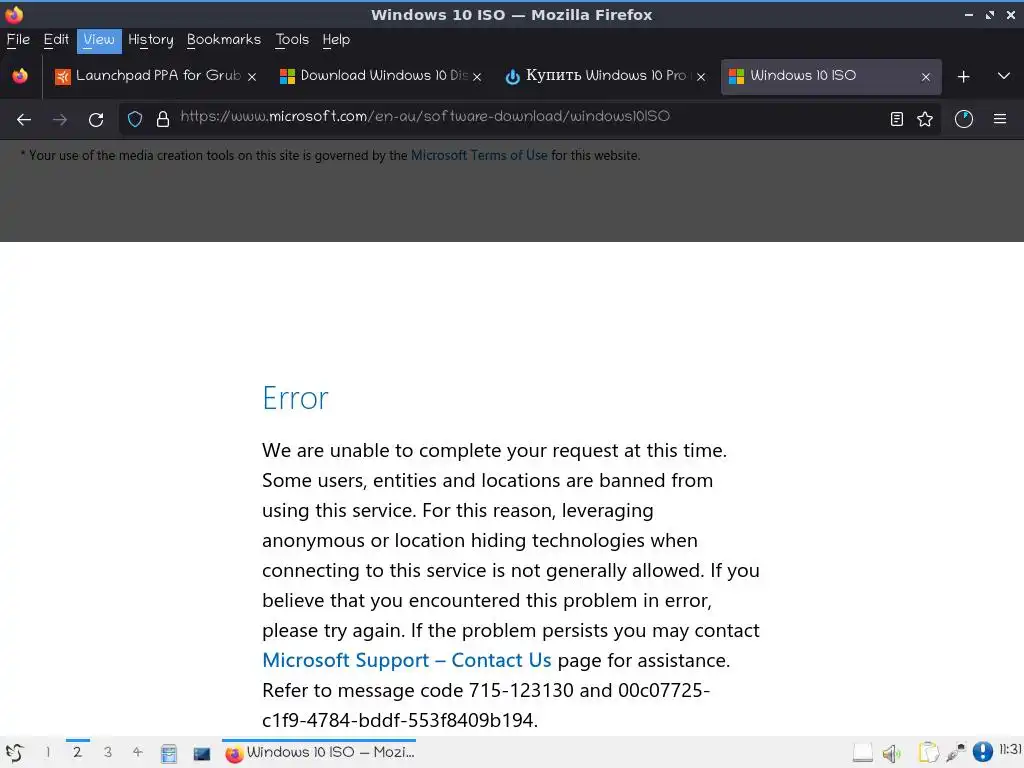Bookmark this page with star icon

pyautogui.click(x=925, y=119)
